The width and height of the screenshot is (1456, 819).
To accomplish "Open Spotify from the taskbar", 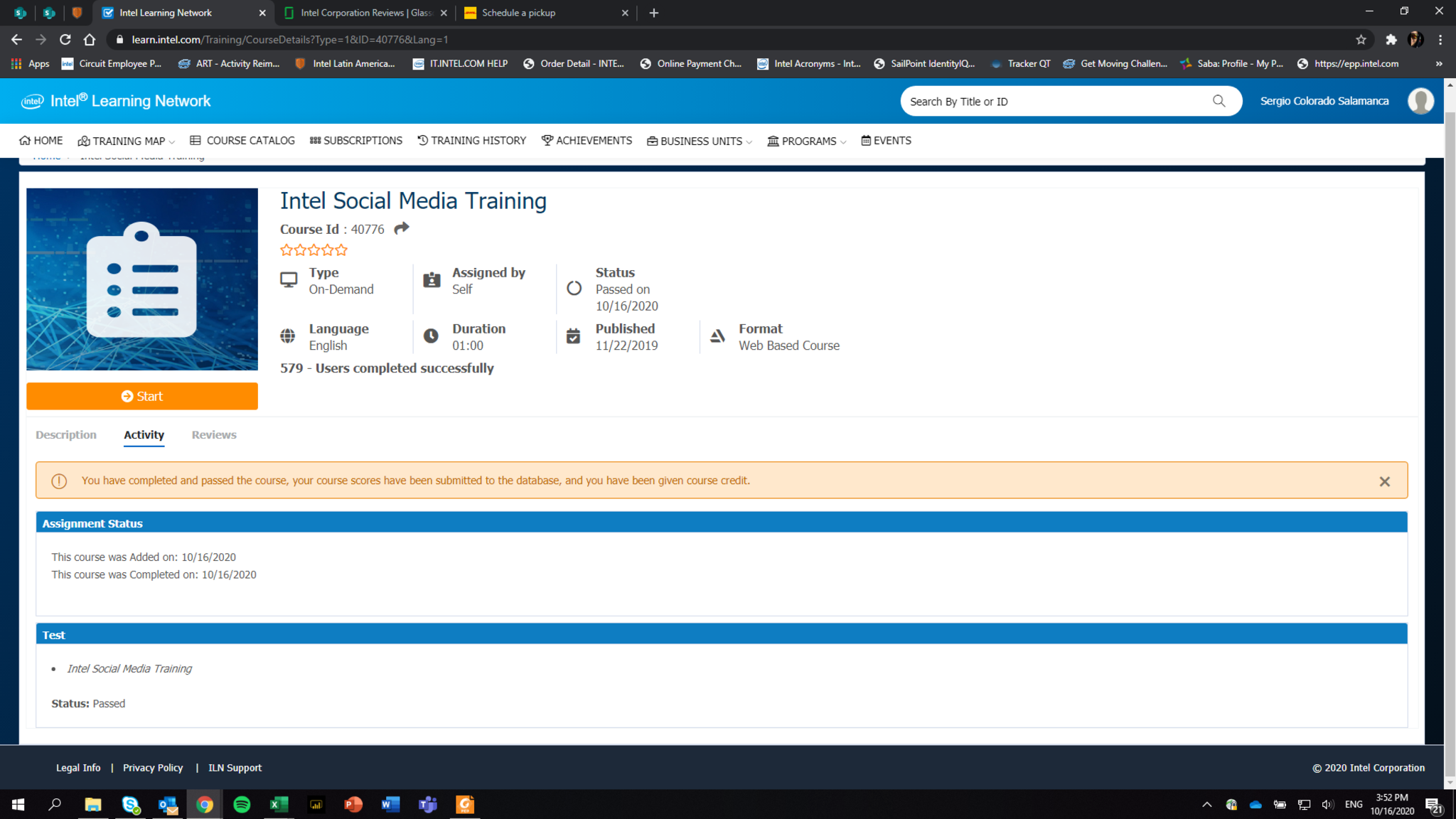I will 242,804.
